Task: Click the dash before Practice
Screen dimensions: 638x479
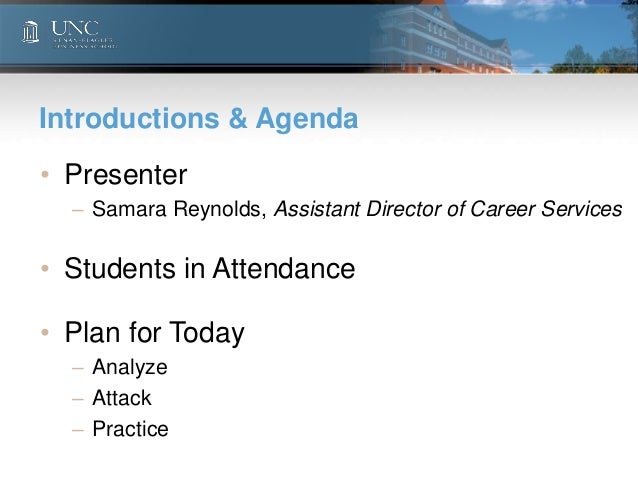Action: tap(78, 431)
